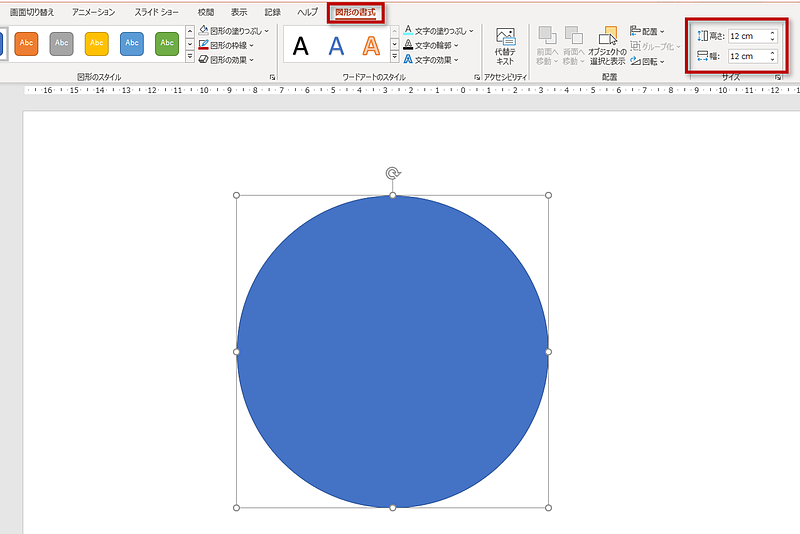
Task: Open オブジェクトの選択と表示 selection pane
Action: click(607, 46)
